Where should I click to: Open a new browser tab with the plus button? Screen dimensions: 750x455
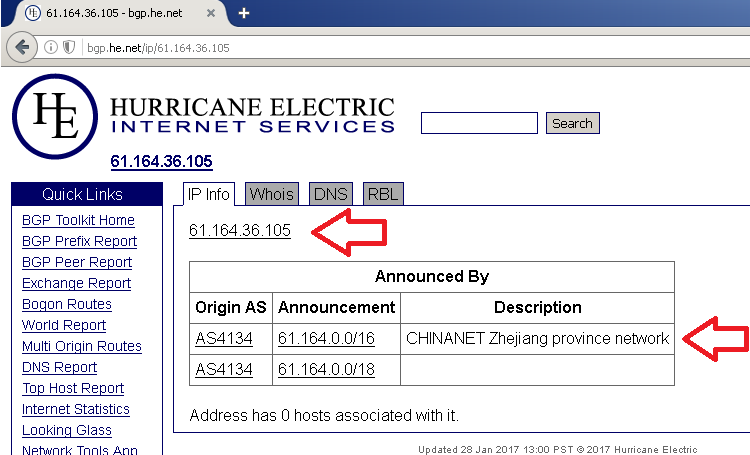click(244, 13)
